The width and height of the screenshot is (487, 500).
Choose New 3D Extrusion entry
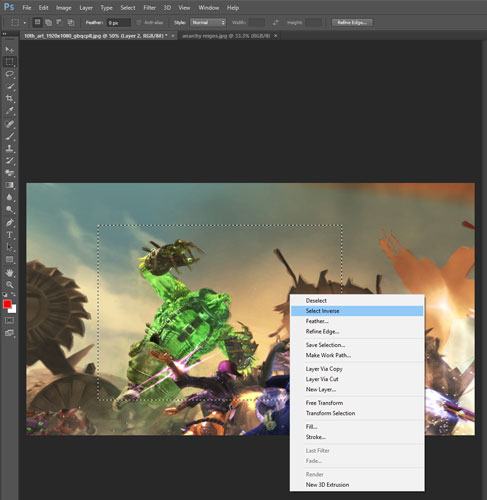(x=357, y=484)
